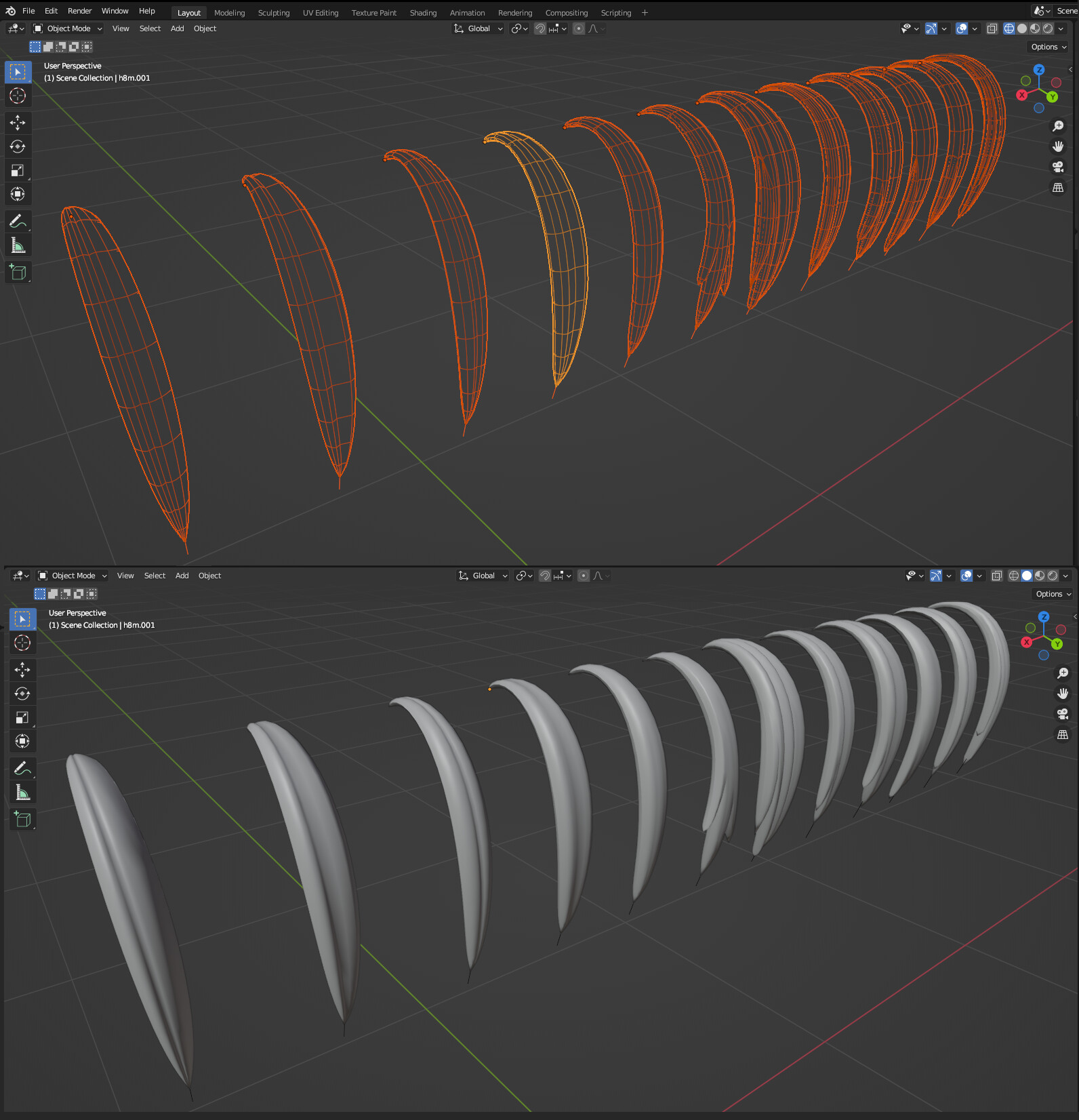Select Annotate tool in solid-shaded viewport
Image resolution: width=1079 pixels, height=1120 pixels.
[x=22, y=768]
